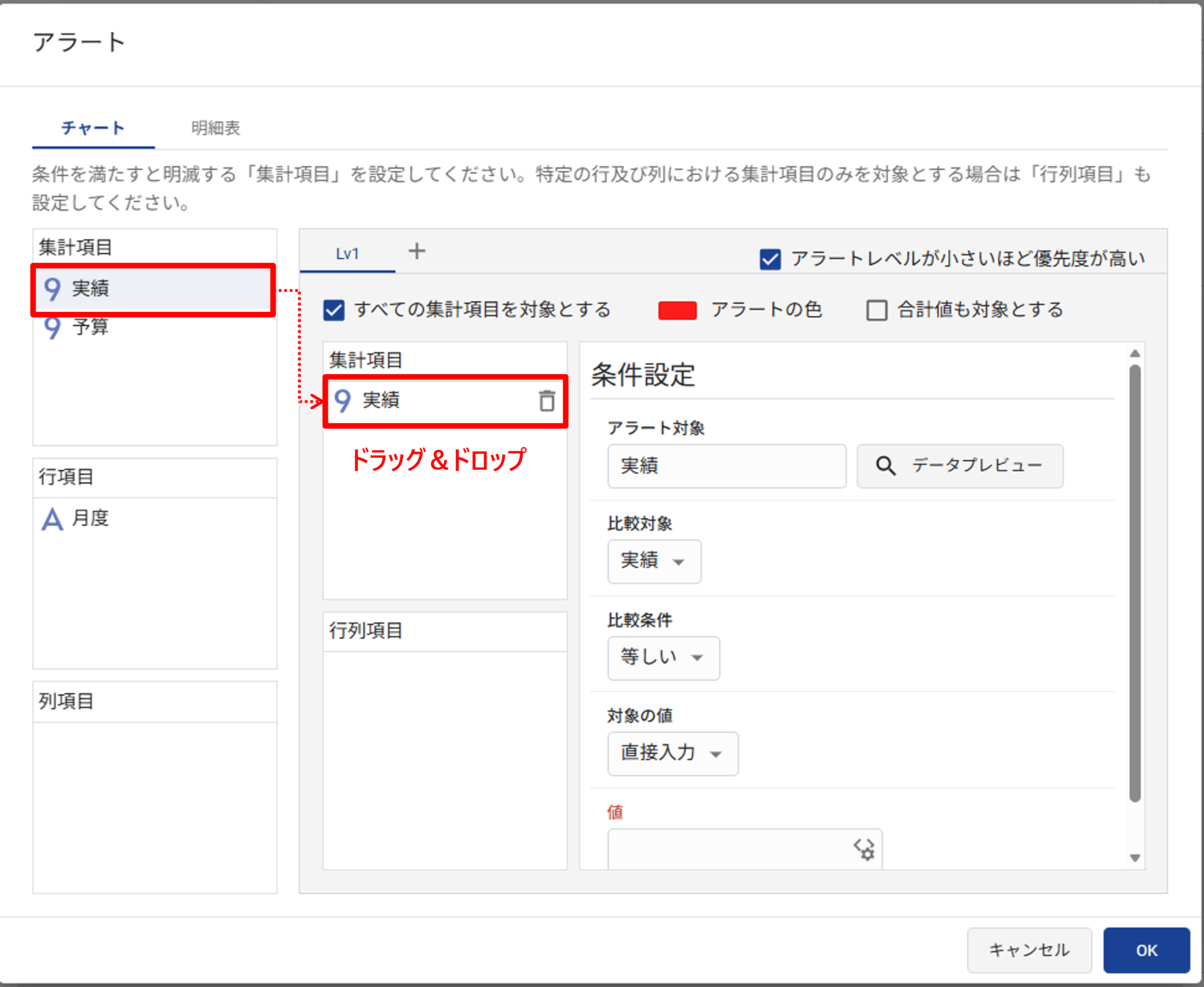
Task: Add a new alert level with plus icon
Action: click(x=417, y=251)
